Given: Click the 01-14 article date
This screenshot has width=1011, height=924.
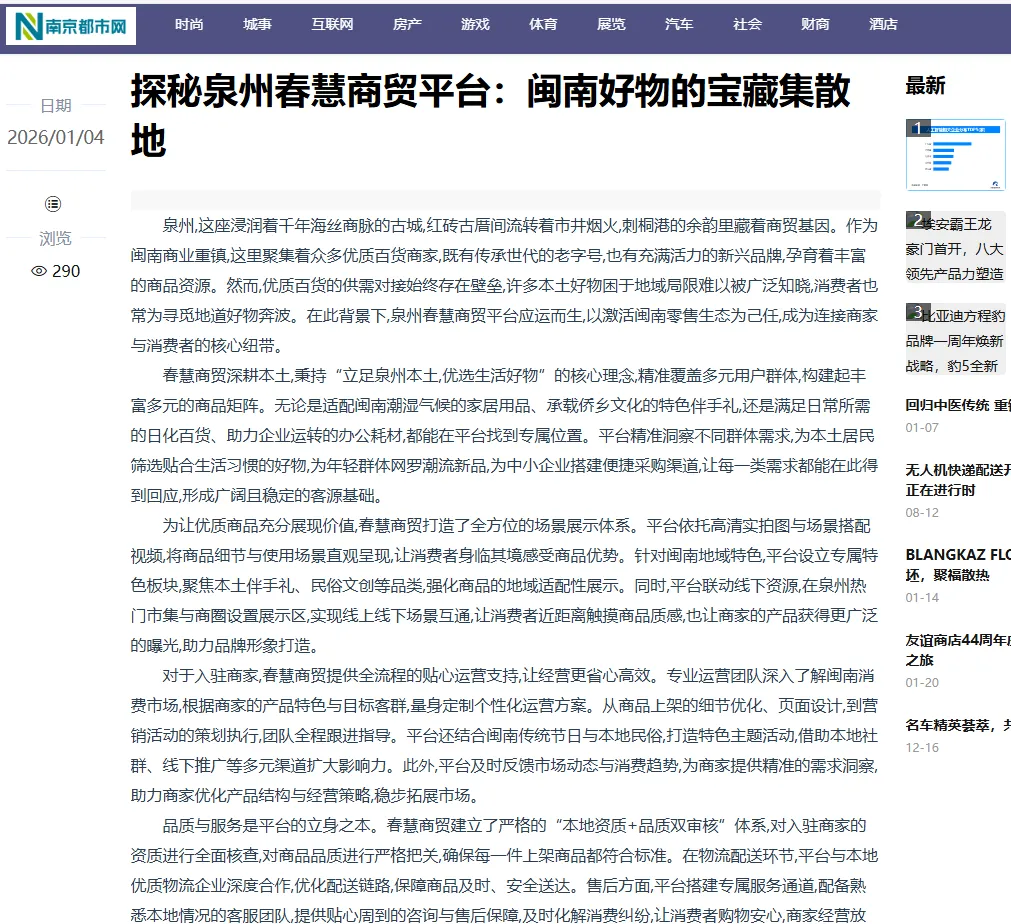Looking at the screenshot, I should click(x=922, y=598).
